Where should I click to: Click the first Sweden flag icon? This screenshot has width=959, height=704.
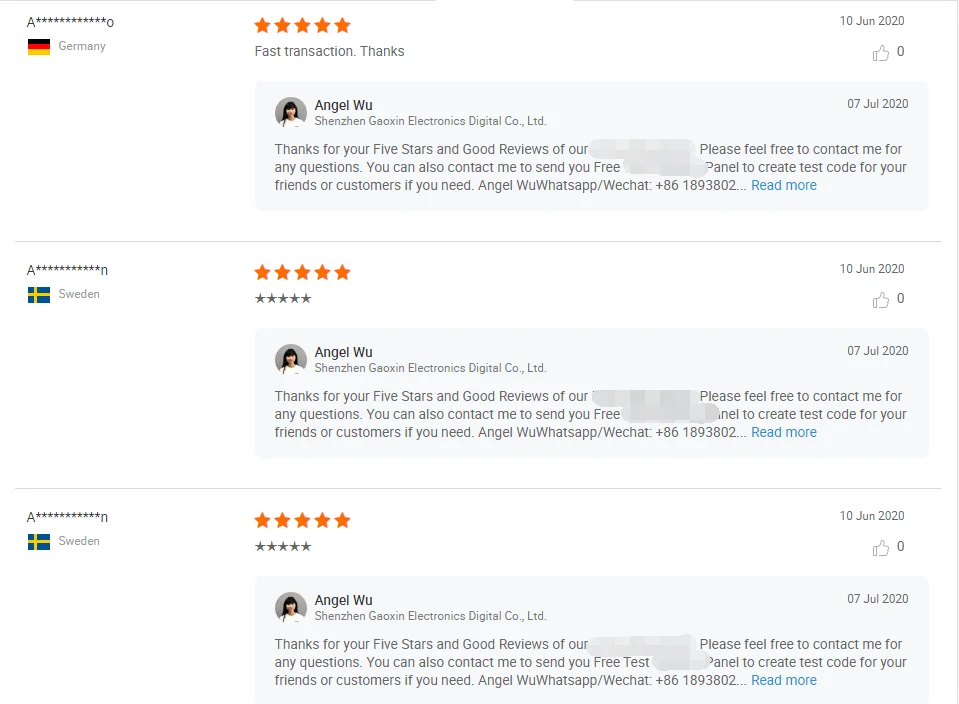(39, 295)
